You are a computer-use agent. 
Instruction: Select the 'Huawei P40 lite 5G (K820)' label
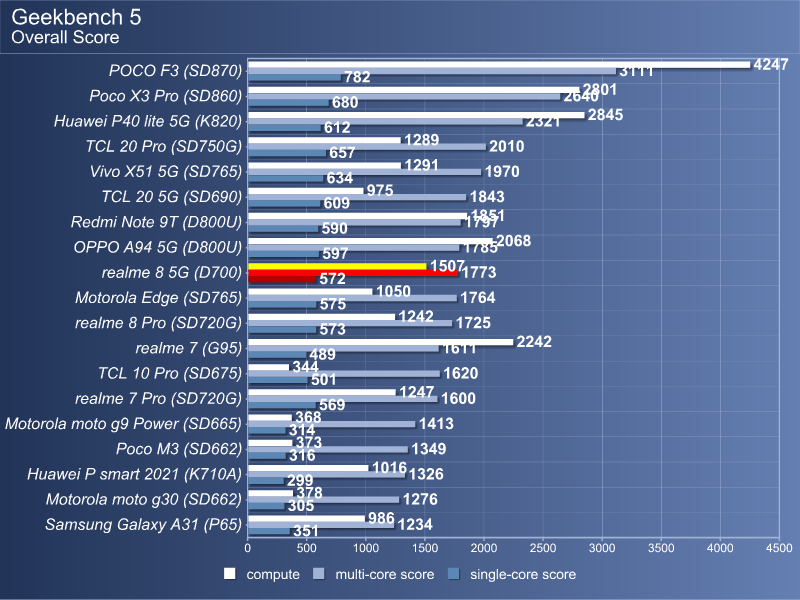click(x=148, y=121)
